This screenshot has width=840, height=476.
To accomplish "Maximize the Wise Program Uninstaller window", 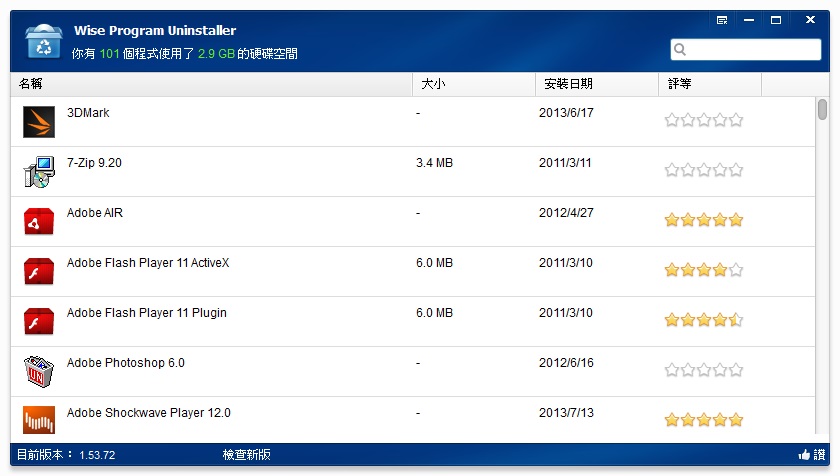I will pyautogui.click(x=776, y=20).
